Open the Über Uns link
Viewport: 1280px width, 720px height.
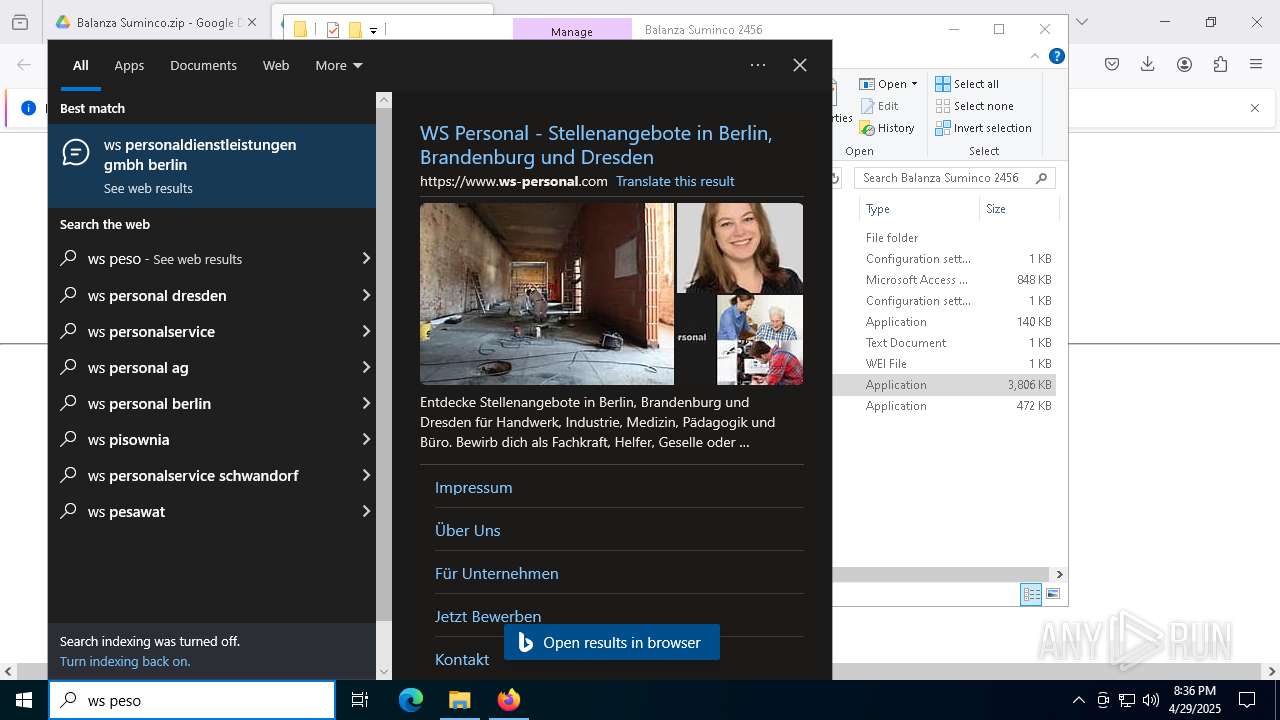click(x=467, y=530)
